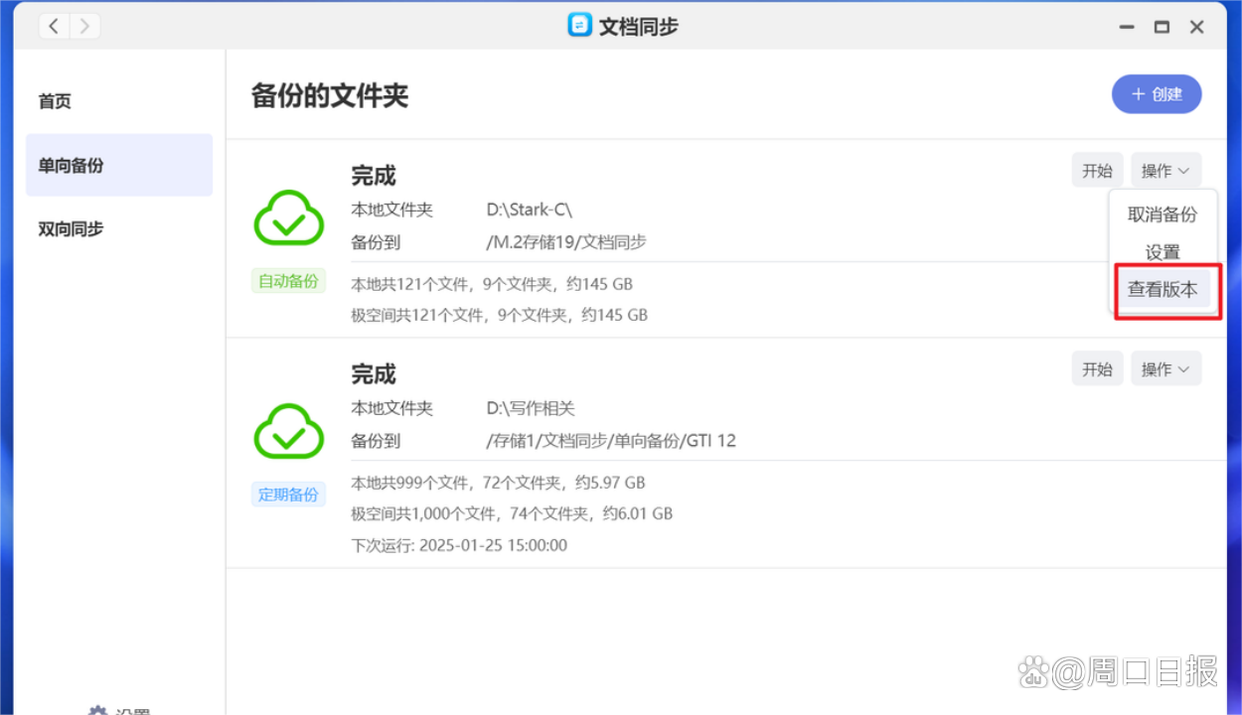Open the 操作 dropdown for the second backup task
This screenshot has width=1242, height=715.
pos(1165,368)
